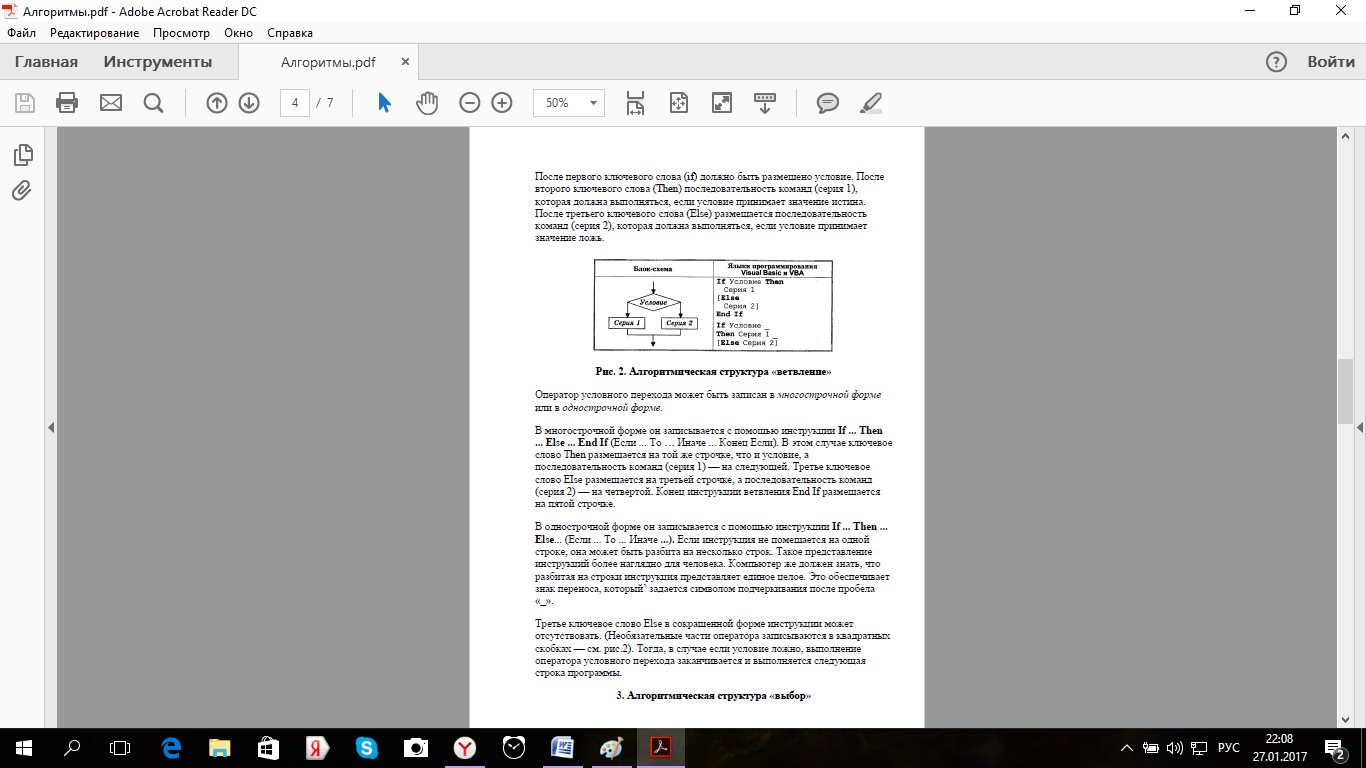Switch to the Главная tab

46,62
